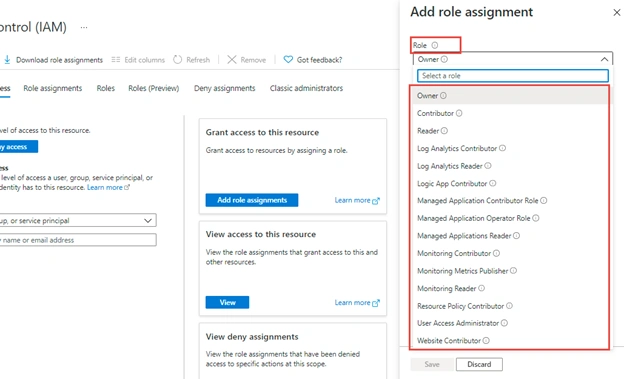Pick Resource Policy Contributor role
Screen dimensions: 624x379
(511, 306)
